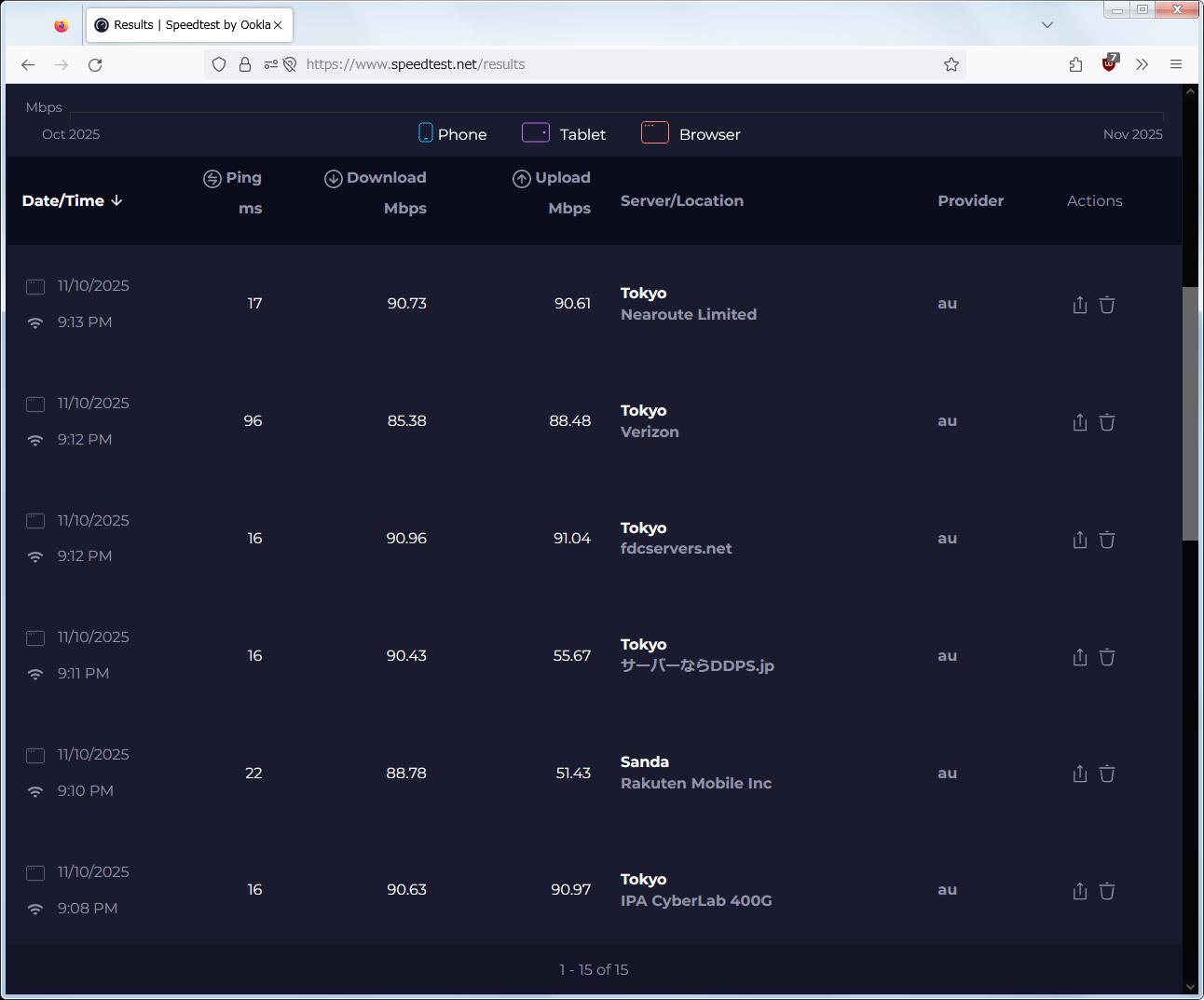Toggle Browser device filter in legend
Viewport: 1204px width, 1000px height.
[691, 134]
